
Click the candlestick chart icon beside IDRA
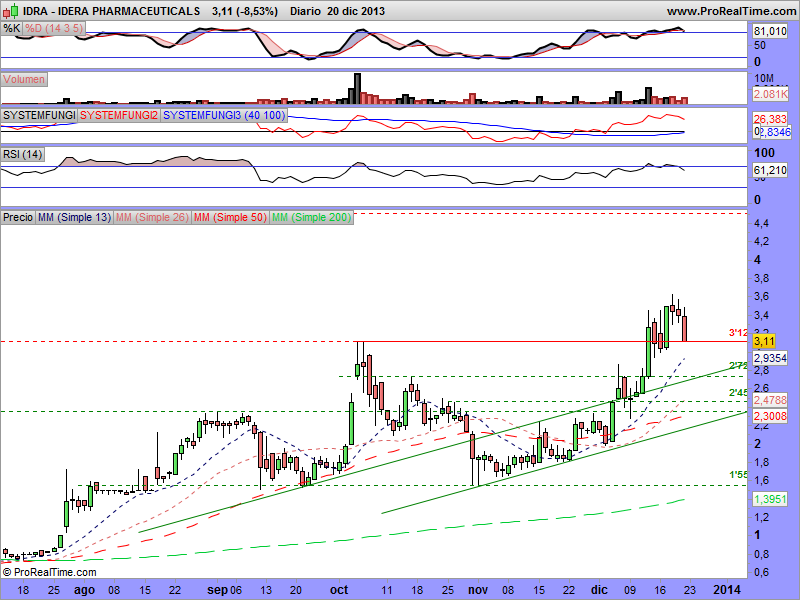click(x=10, y=10)
